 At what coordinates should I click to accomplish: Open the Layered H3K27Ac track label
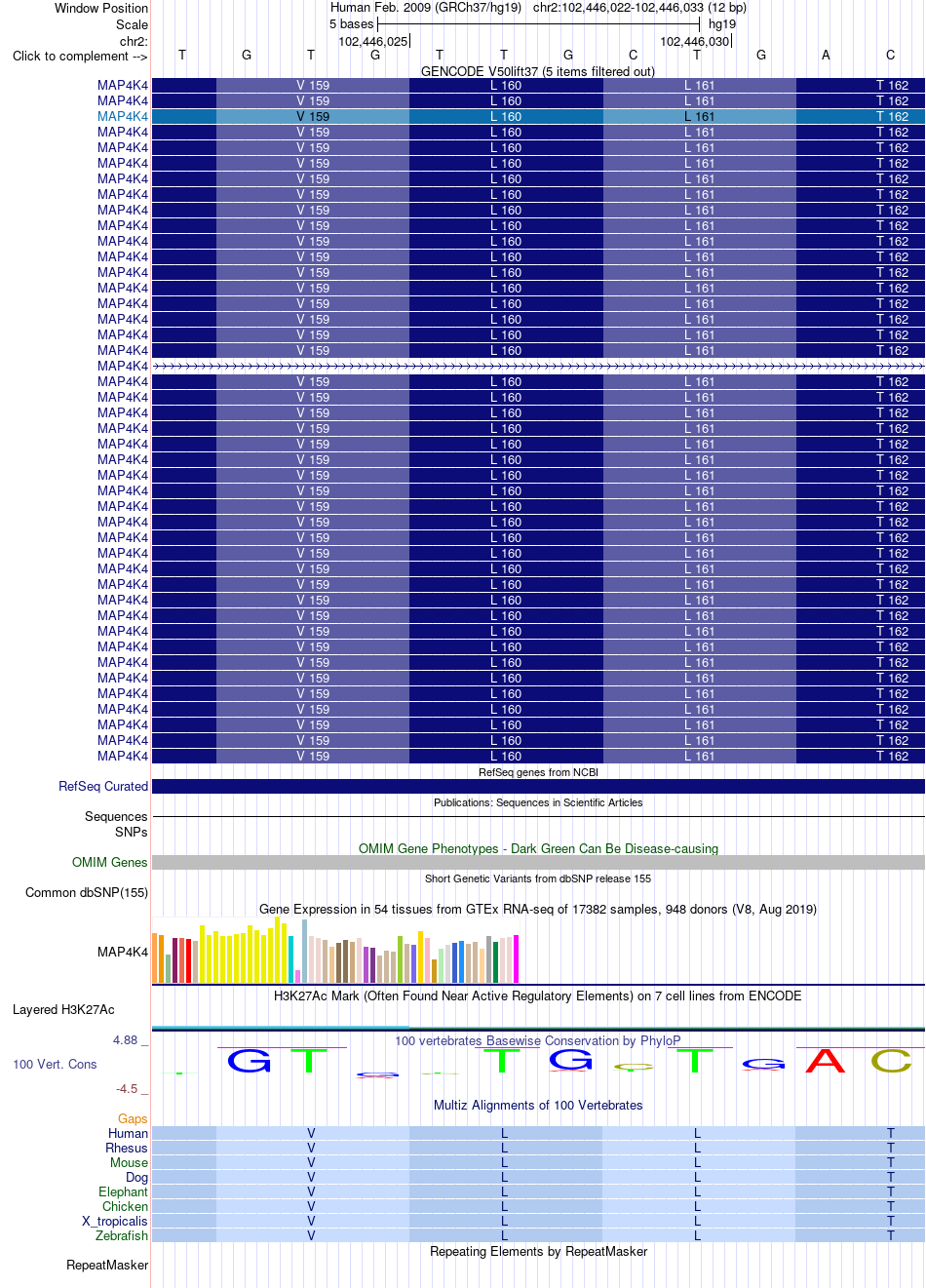click(63, 1009)
